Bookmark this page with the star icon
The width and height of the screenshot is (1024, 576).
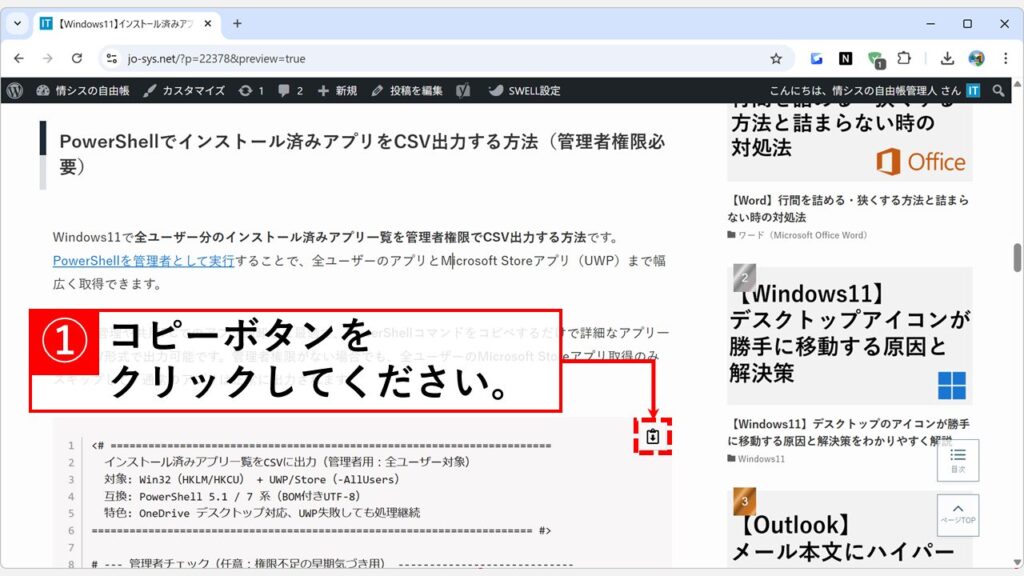point(776,59)
